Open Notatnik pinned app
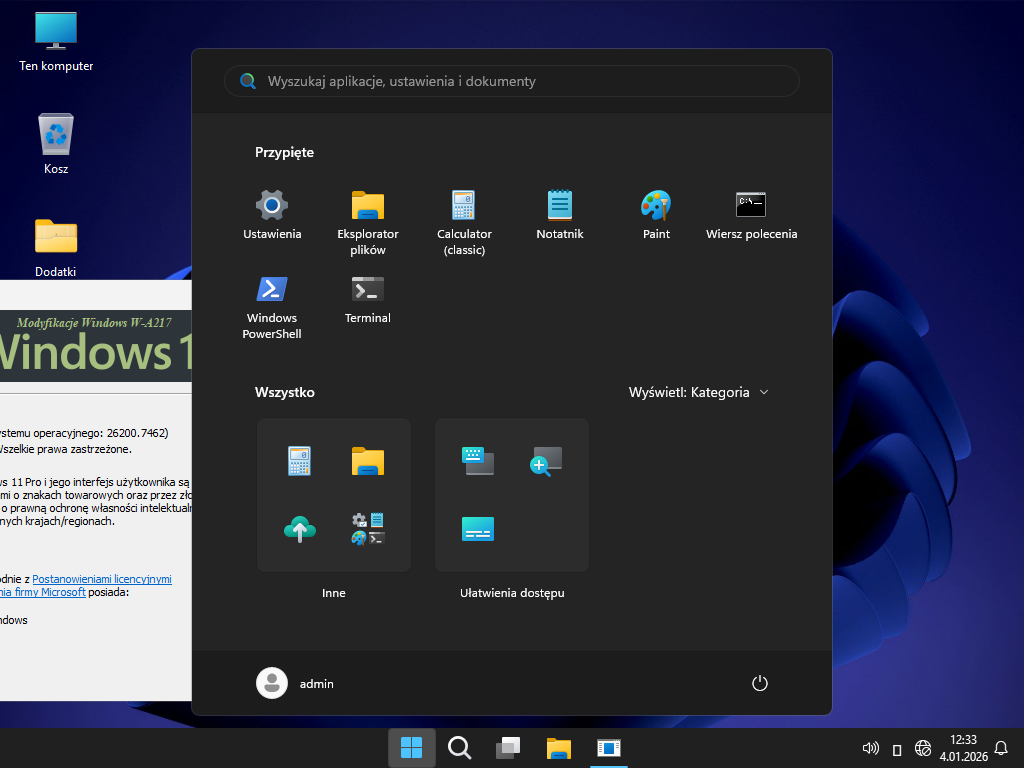The width and height of the screenshot is (1024, 768). click(x=560, y=215)
